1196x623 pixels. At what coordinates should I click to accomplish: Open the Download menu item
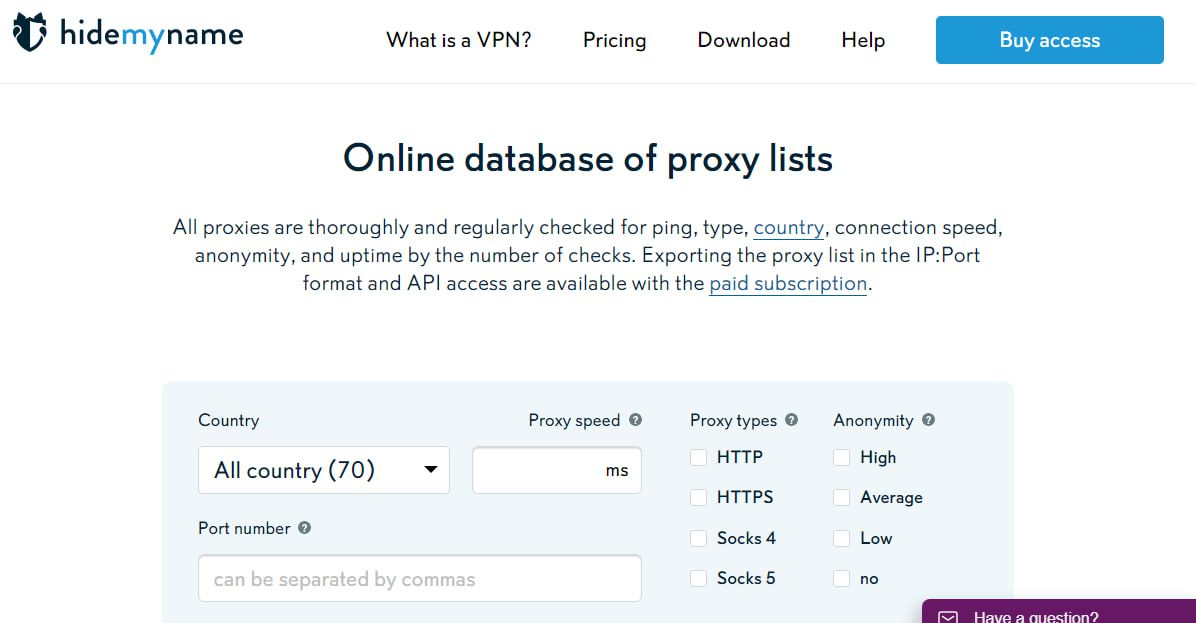pos(743,40)
